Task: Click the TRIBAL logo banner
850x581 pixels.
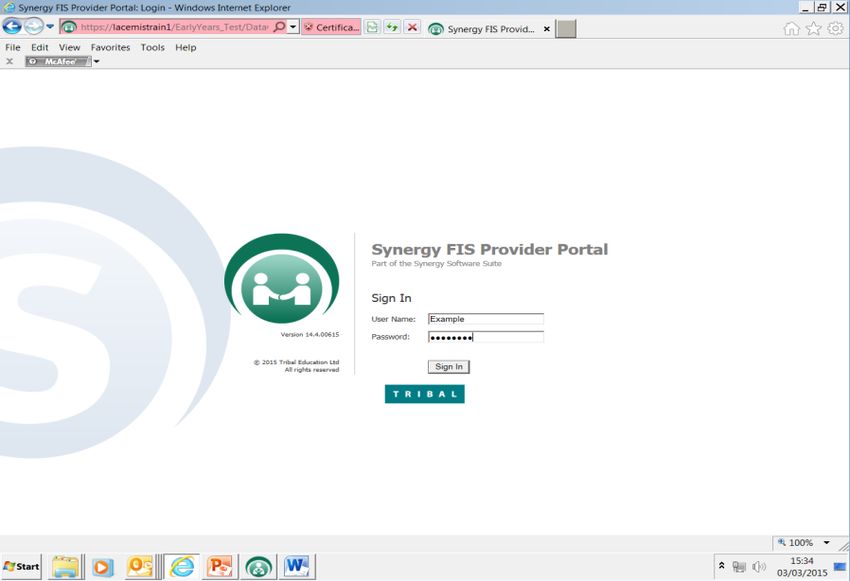Action: 424,394
